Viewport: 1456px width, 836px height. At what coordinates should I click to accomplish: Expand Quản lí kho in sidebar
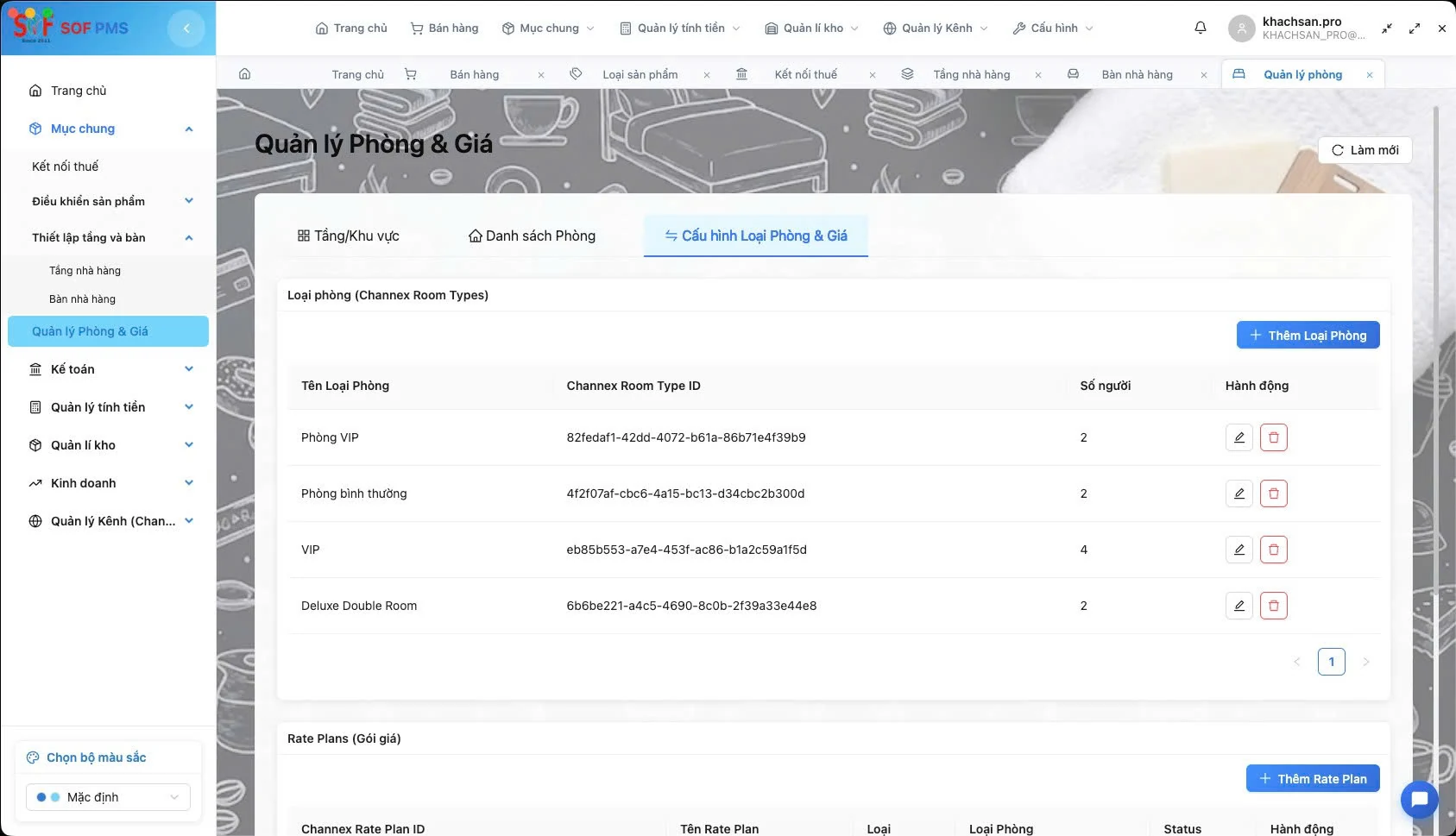pyautogui.click(x=108, y=445)
